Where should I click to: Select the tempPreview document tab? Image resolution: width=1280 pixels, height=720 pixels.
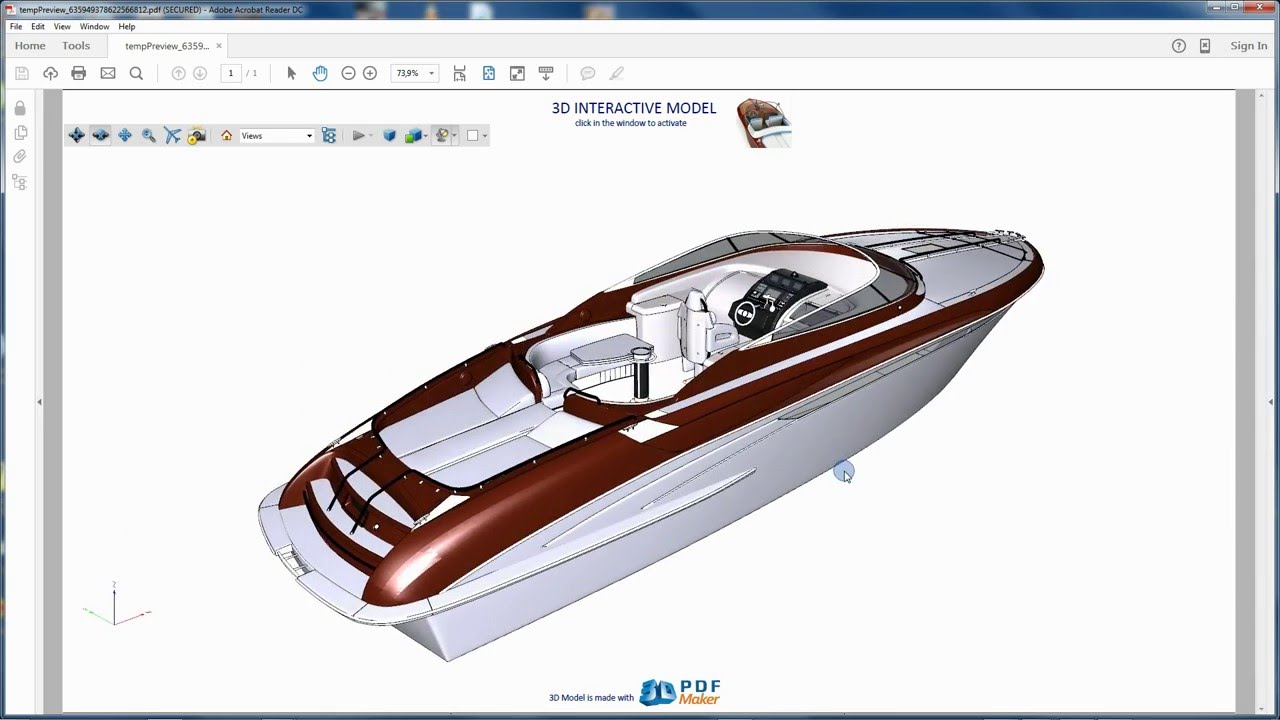pyautogui.click(x=167, y=46)
